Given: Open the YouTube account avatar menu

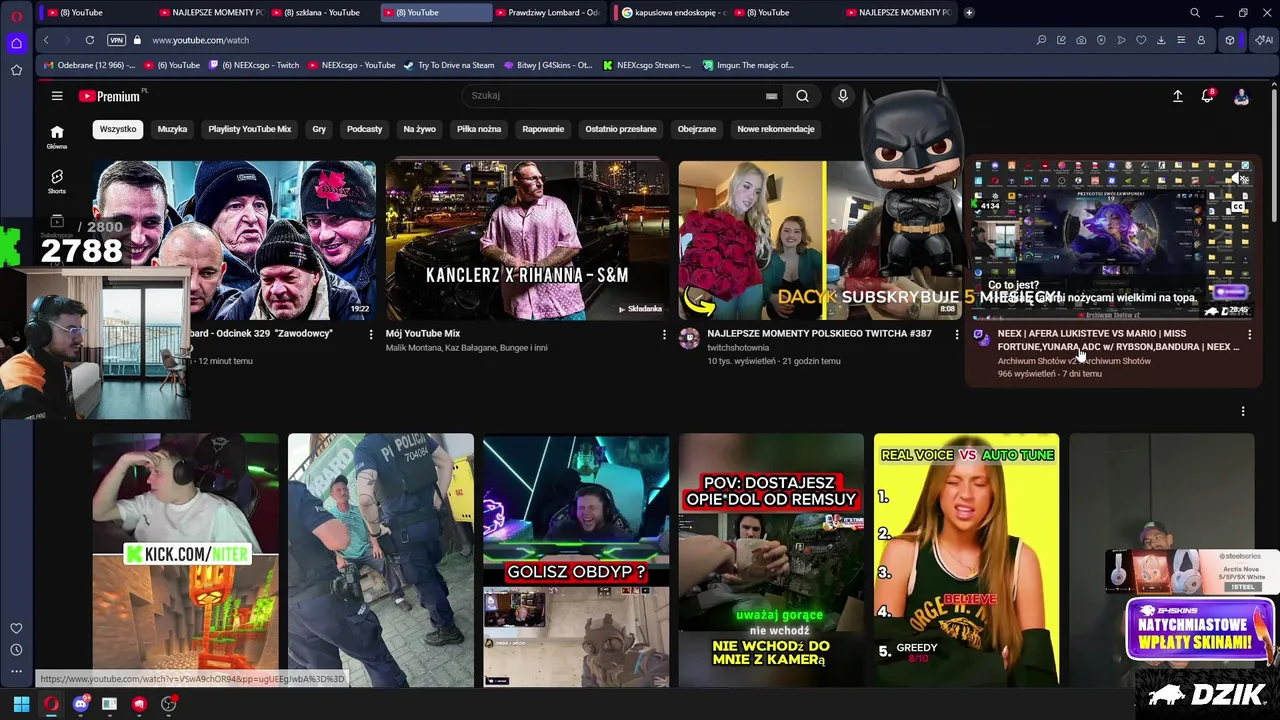Looking at the screenshot, I should click(x=1241, y=96).
